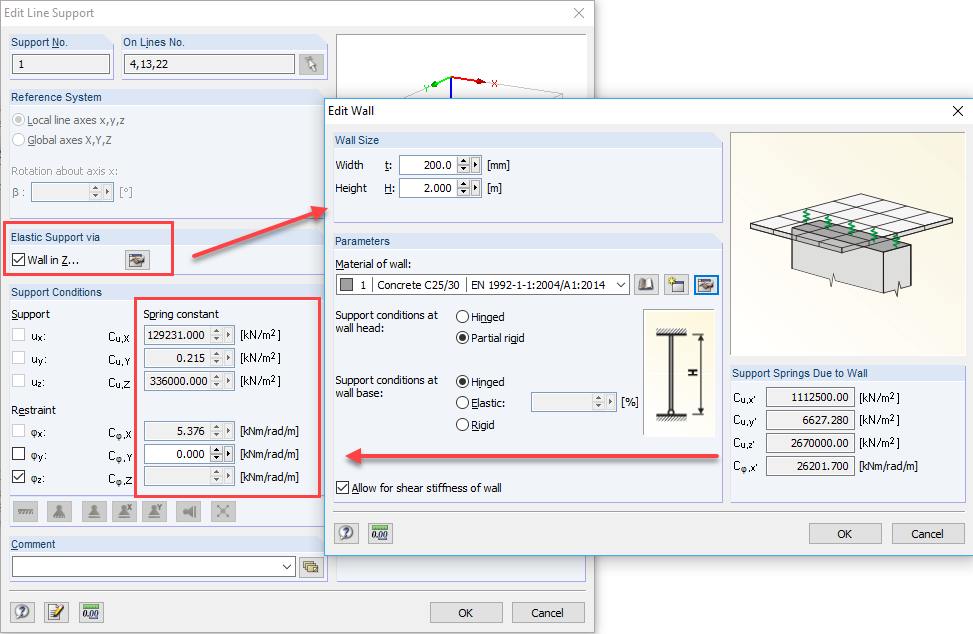The image size is (973, 634).
Task: Choose the support preset icon marked with X
Action: (x=124, y=511)
